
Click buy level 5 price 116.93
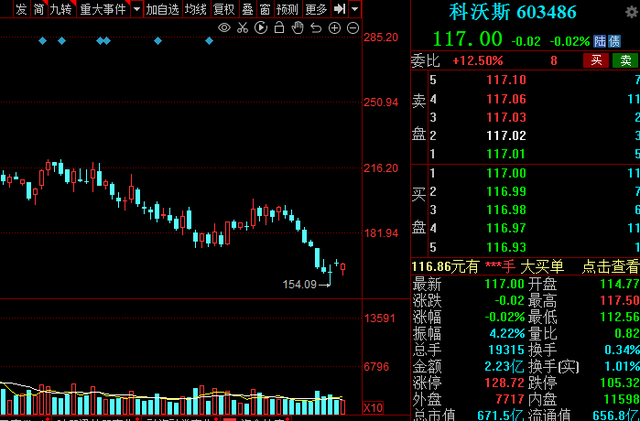point(506,247)
